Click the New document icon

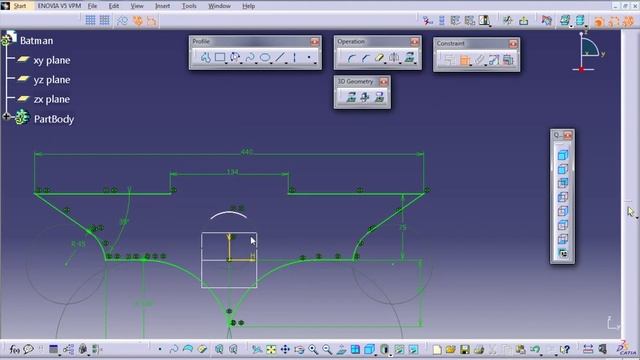[x=437, y=349]
